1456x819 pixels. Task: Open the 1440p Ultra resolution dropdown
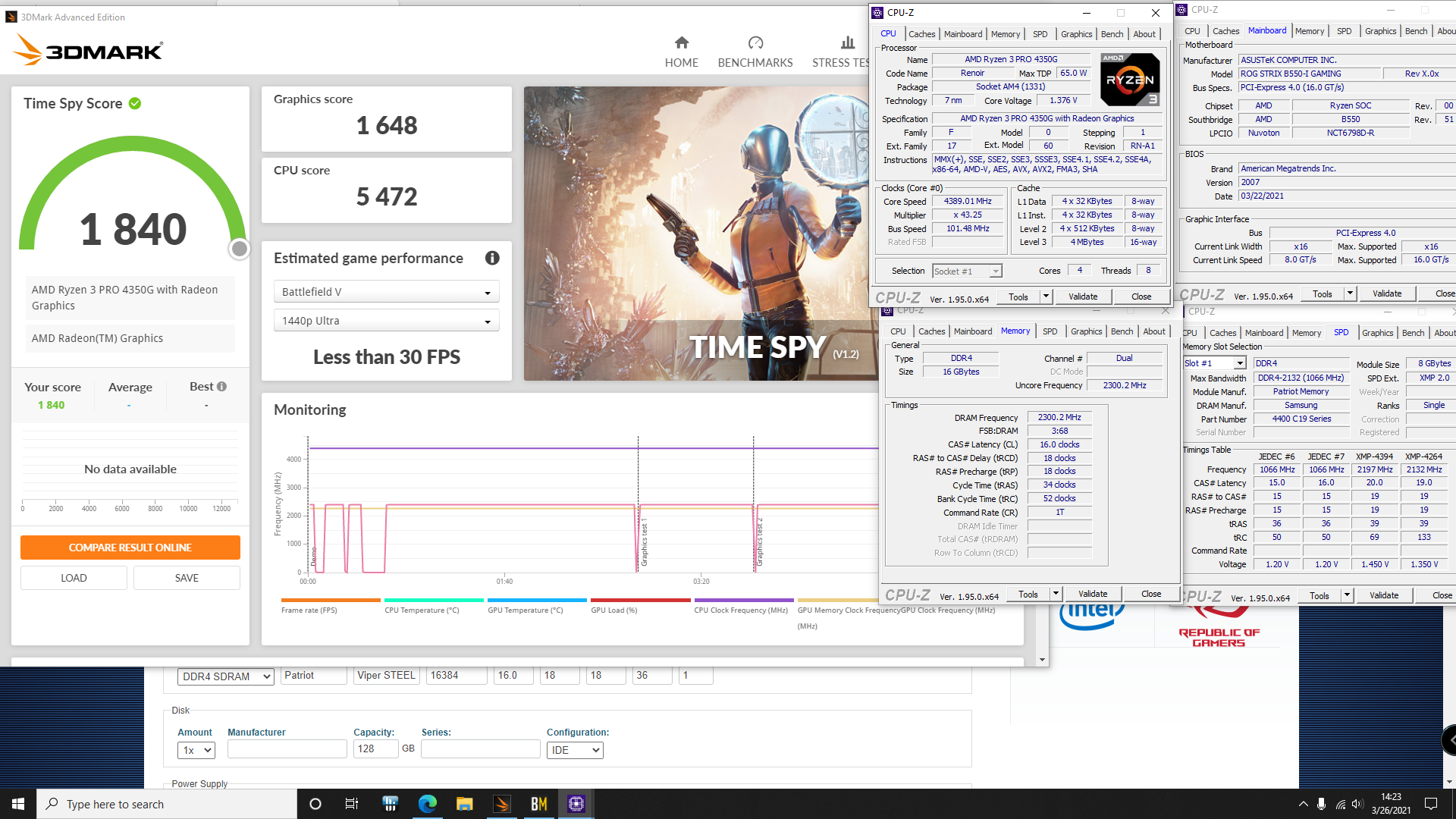[386, 321]
